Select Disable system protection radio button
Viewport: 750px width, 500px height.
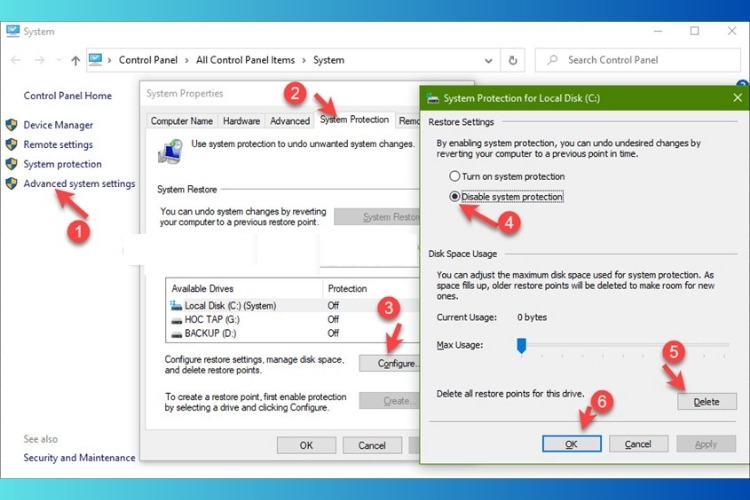pos(455,197)
